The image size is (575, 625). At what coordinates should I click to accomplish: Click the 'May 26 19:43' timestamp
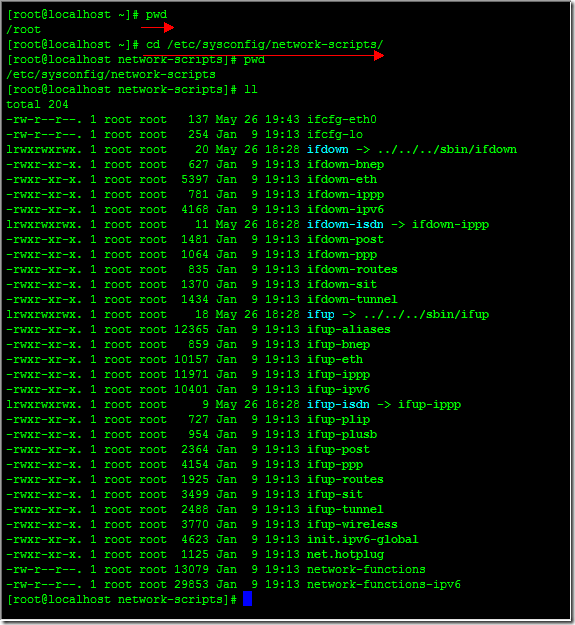click(257, 120)
